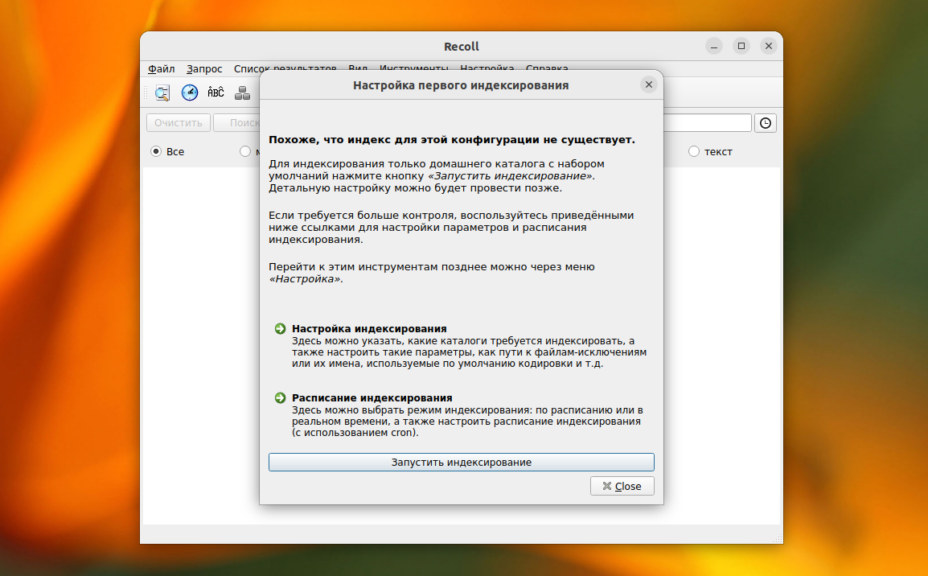Click into the search query input field
The height and width of the screenshot is (576, 928).
pos(706,123)
